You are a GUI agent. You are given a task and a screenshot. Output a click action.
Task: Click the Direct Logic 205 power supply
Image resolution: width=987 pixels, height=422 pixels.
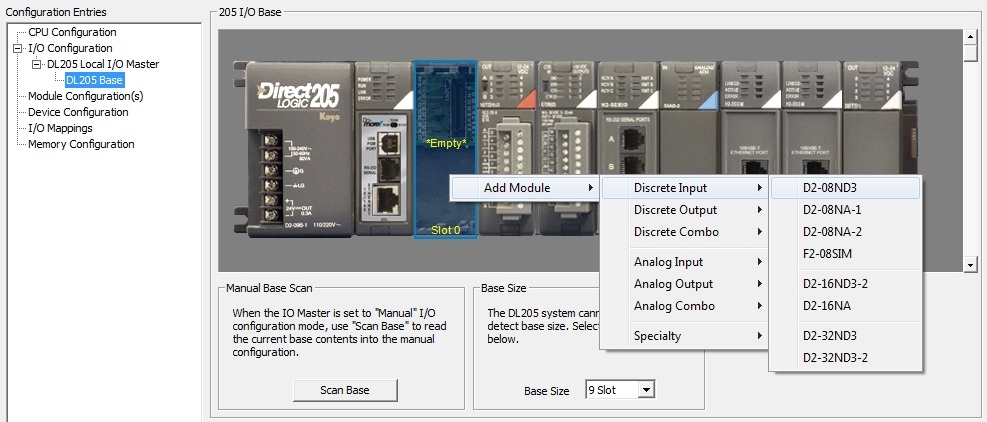tap(299, 149)
